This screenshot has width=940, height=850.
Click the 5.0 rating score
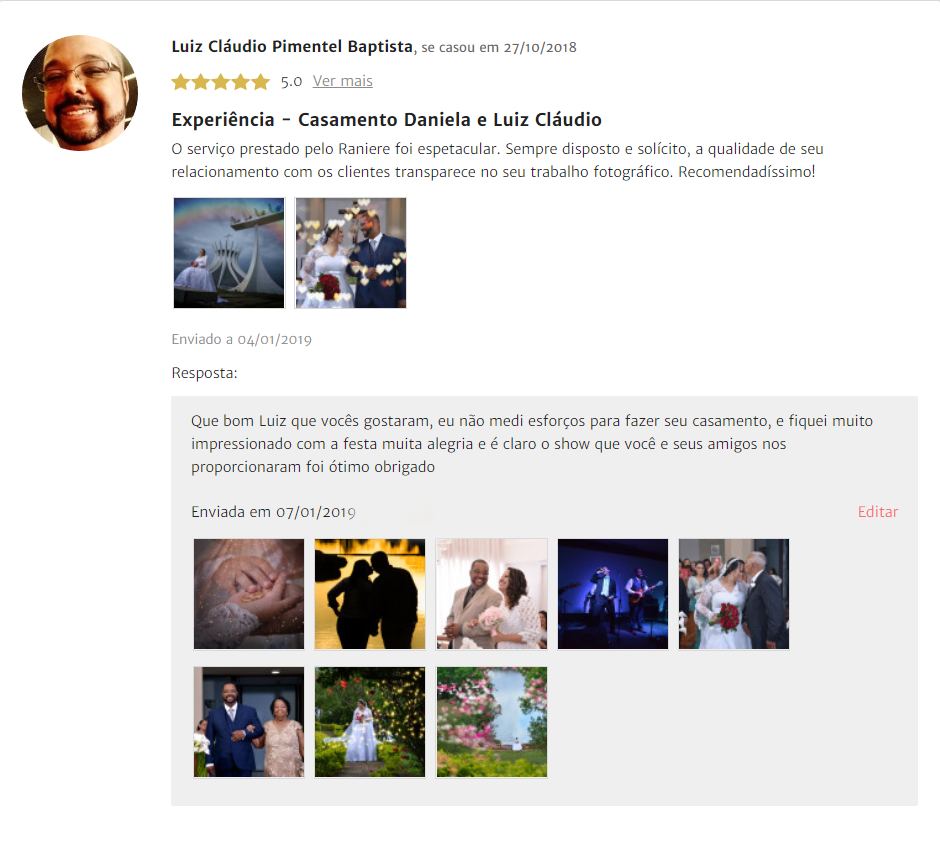pos(291,82)
